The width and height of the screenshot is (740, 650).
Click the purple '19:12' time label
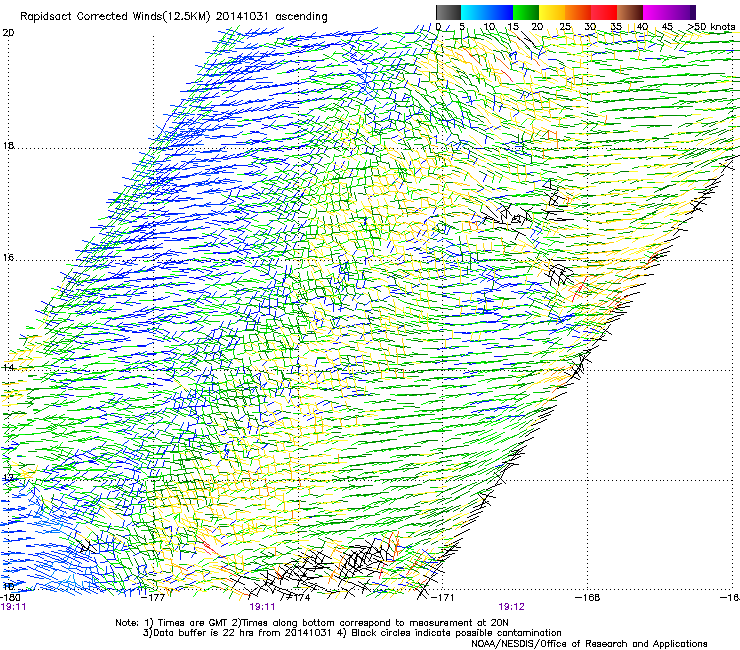click(x=512, y=607)
